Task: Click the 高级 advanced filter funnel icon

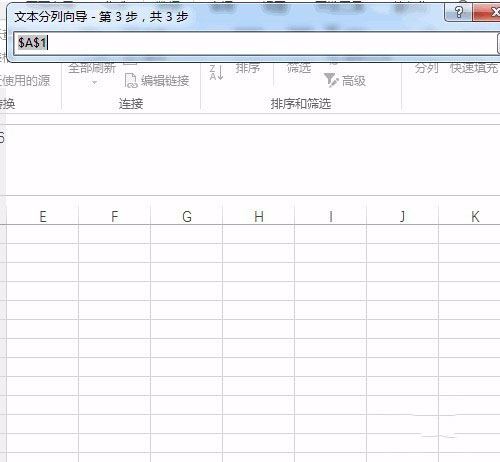Action: tap(331, 81)
